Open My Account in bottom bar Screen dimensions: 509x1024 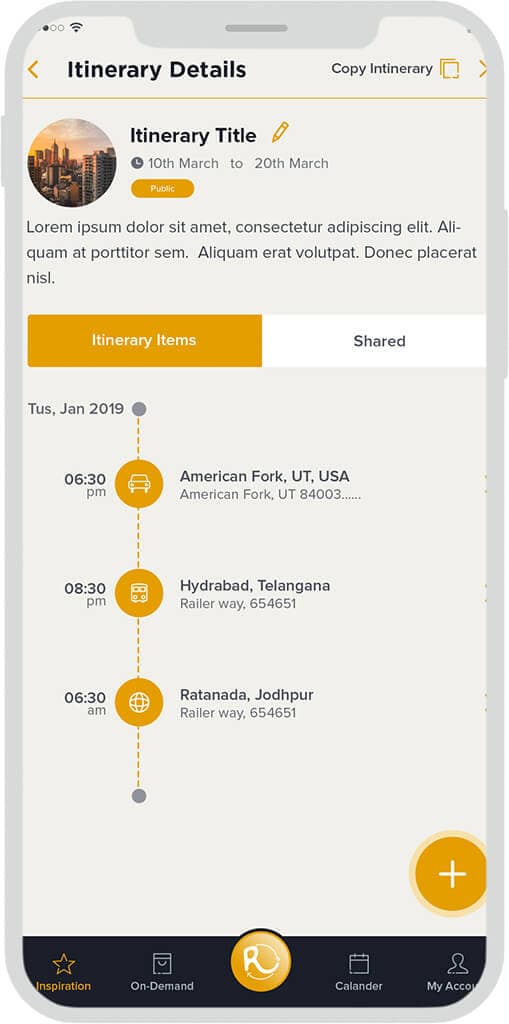[x=456, y=972]
